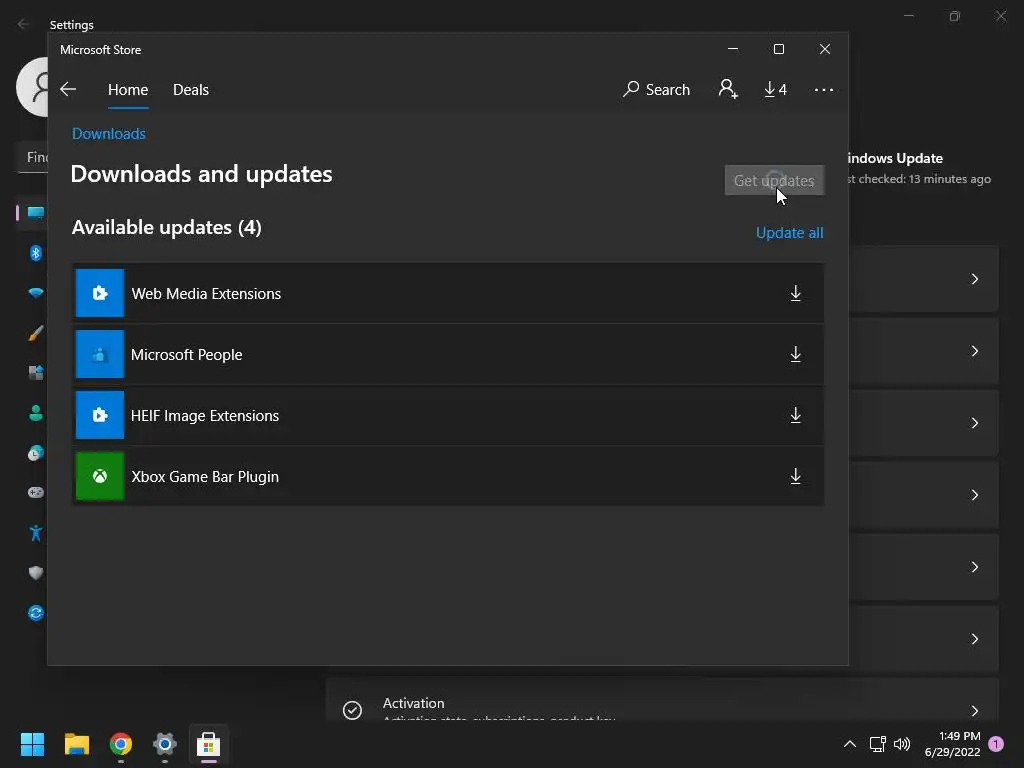
Task: Close the Microsoft Store window
Action: pos(825,49)
